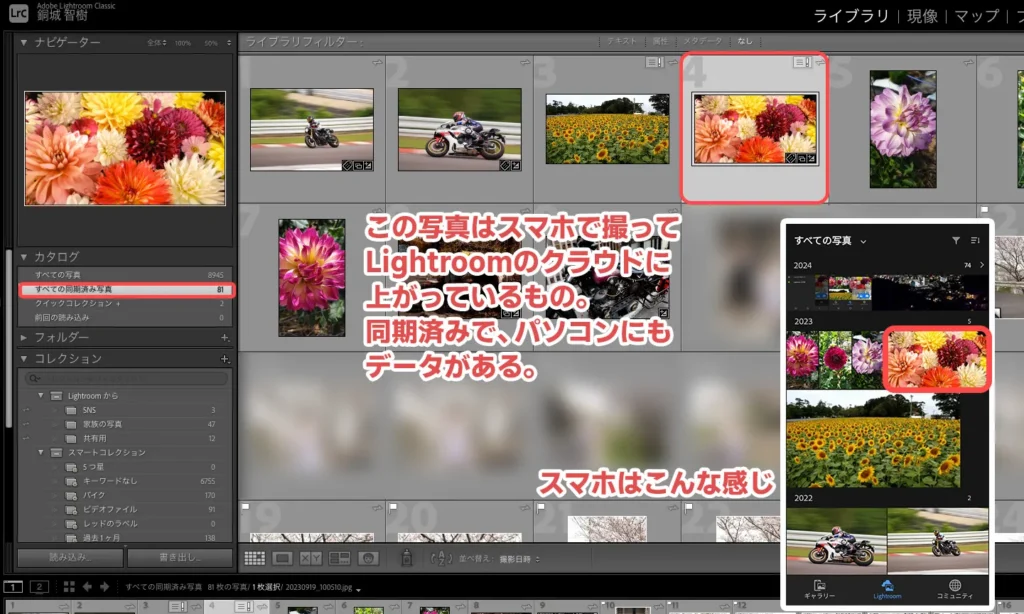Switch to loupe view in the toolbar
Screen dimensions: 1024x614
[283, 558]
